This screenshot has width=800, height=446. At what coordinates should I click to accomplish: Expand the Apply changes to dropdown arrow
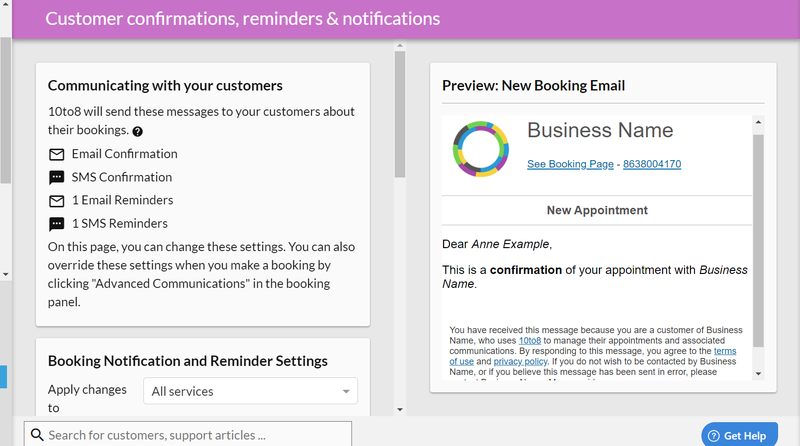pos(346,391)
